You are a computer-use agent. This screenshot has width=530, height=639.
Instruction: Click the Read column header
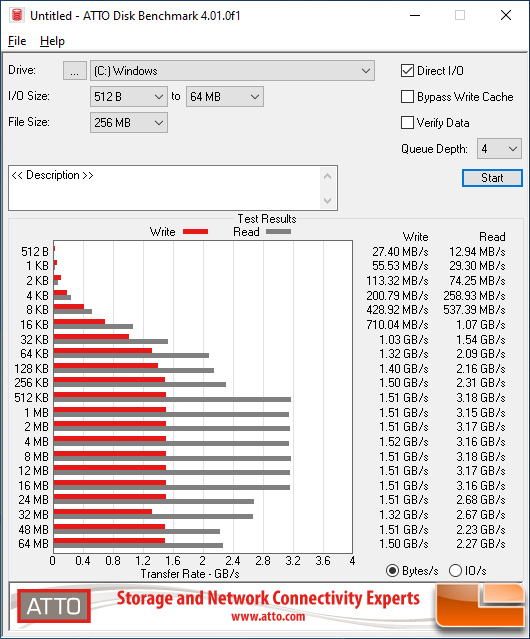492,237
